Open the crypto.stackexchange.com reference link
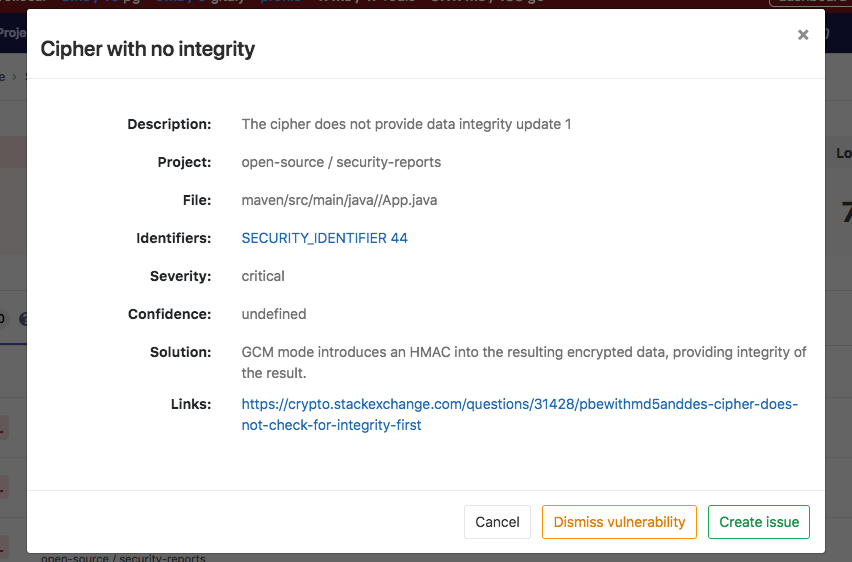Image resolution: width=852 pixels, height=562 pixels. [519, 414]
